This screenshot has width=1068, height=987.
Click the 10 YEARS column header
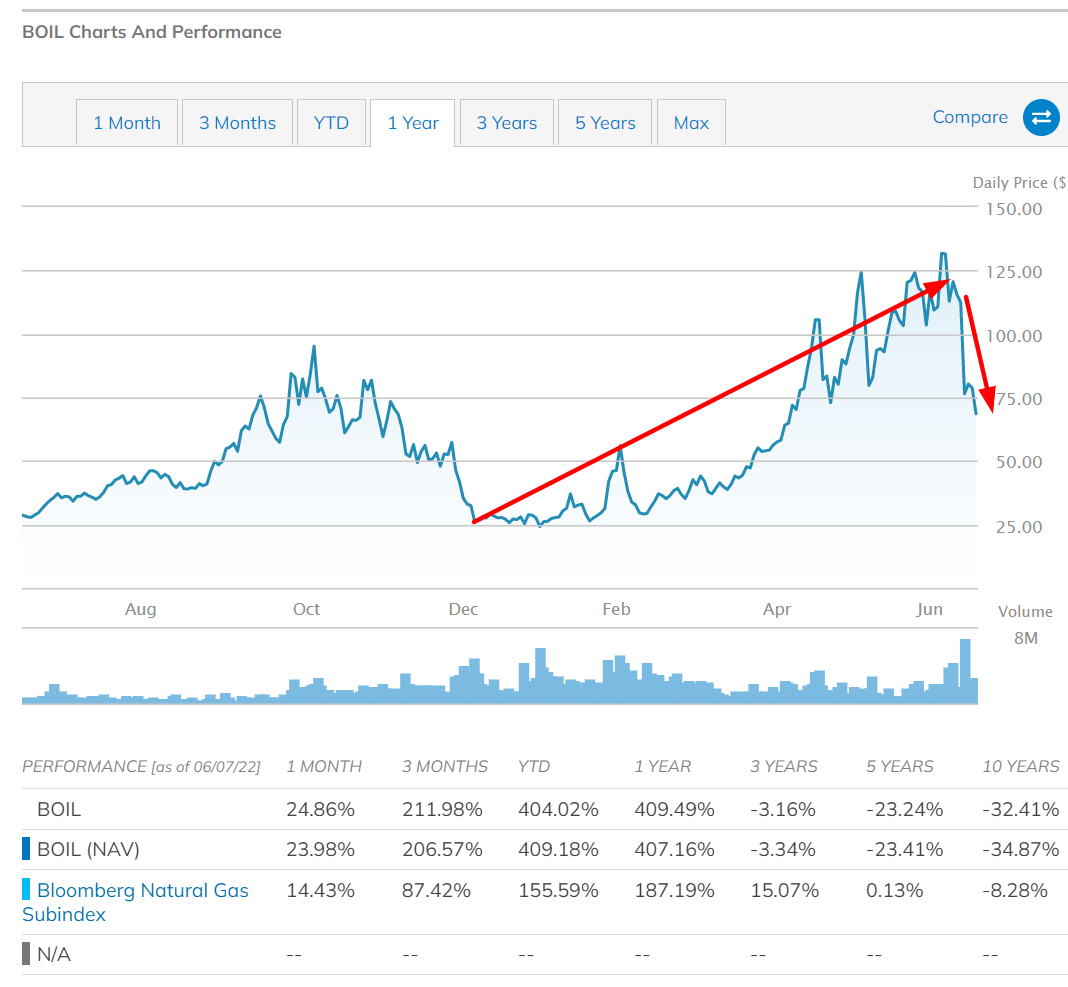[x=1020, y=766]
